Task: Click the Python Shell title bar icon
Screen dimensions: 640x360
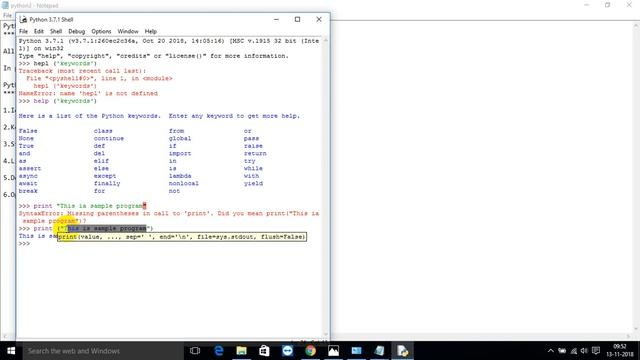Action: tap(24, 19)
